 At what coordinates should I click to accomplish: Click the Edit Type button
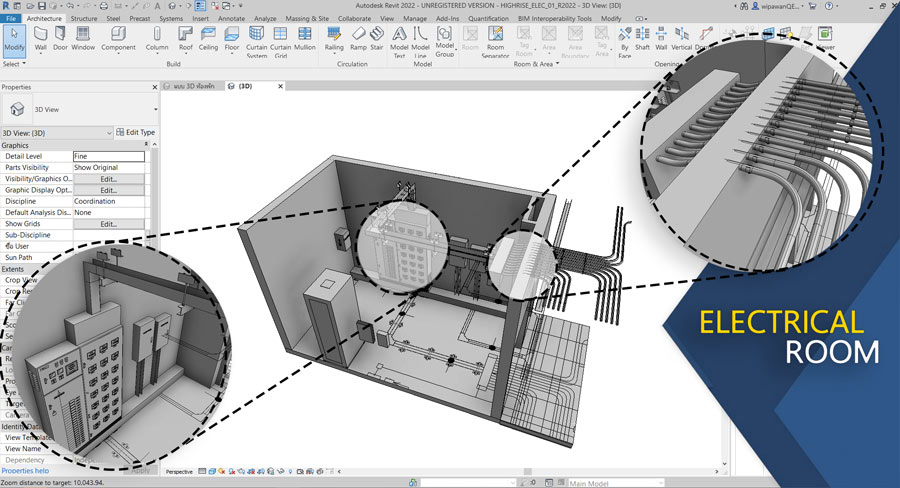135,132
